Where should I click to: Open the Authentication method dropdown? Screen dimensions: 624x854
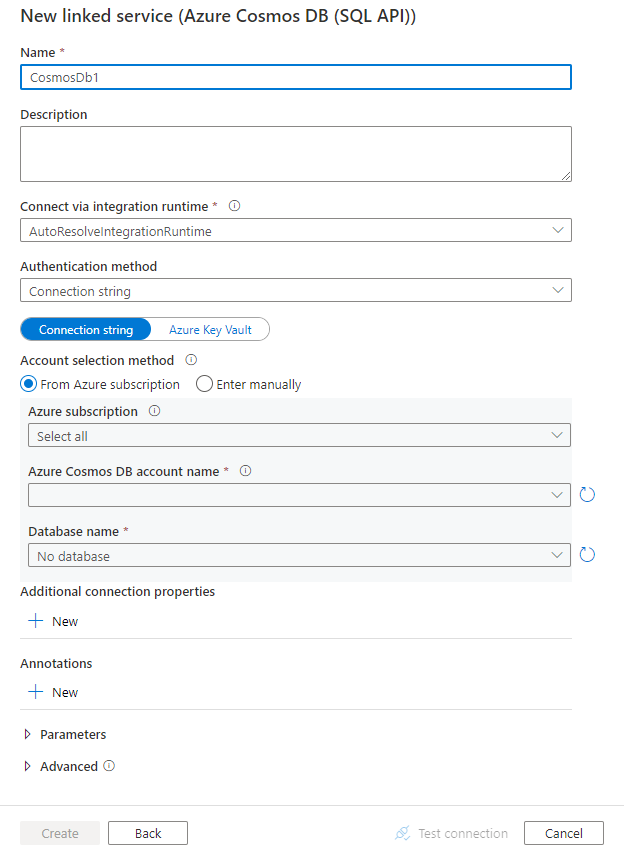(x=296, y=291)
